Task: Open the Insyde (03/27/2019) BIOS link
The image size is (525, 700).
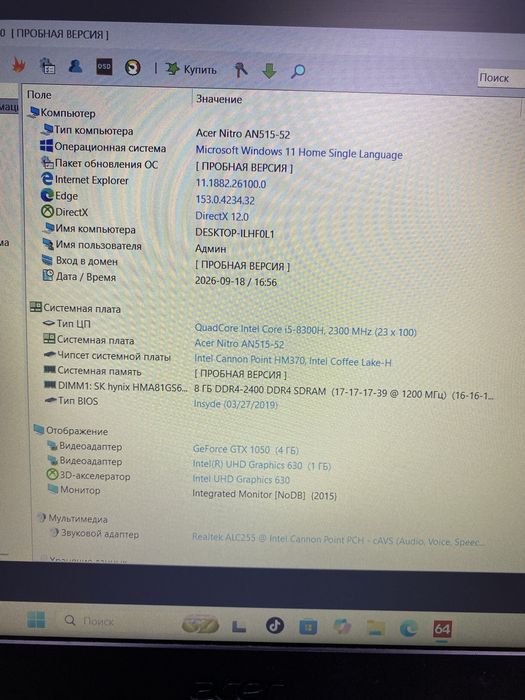Action: 236,404
